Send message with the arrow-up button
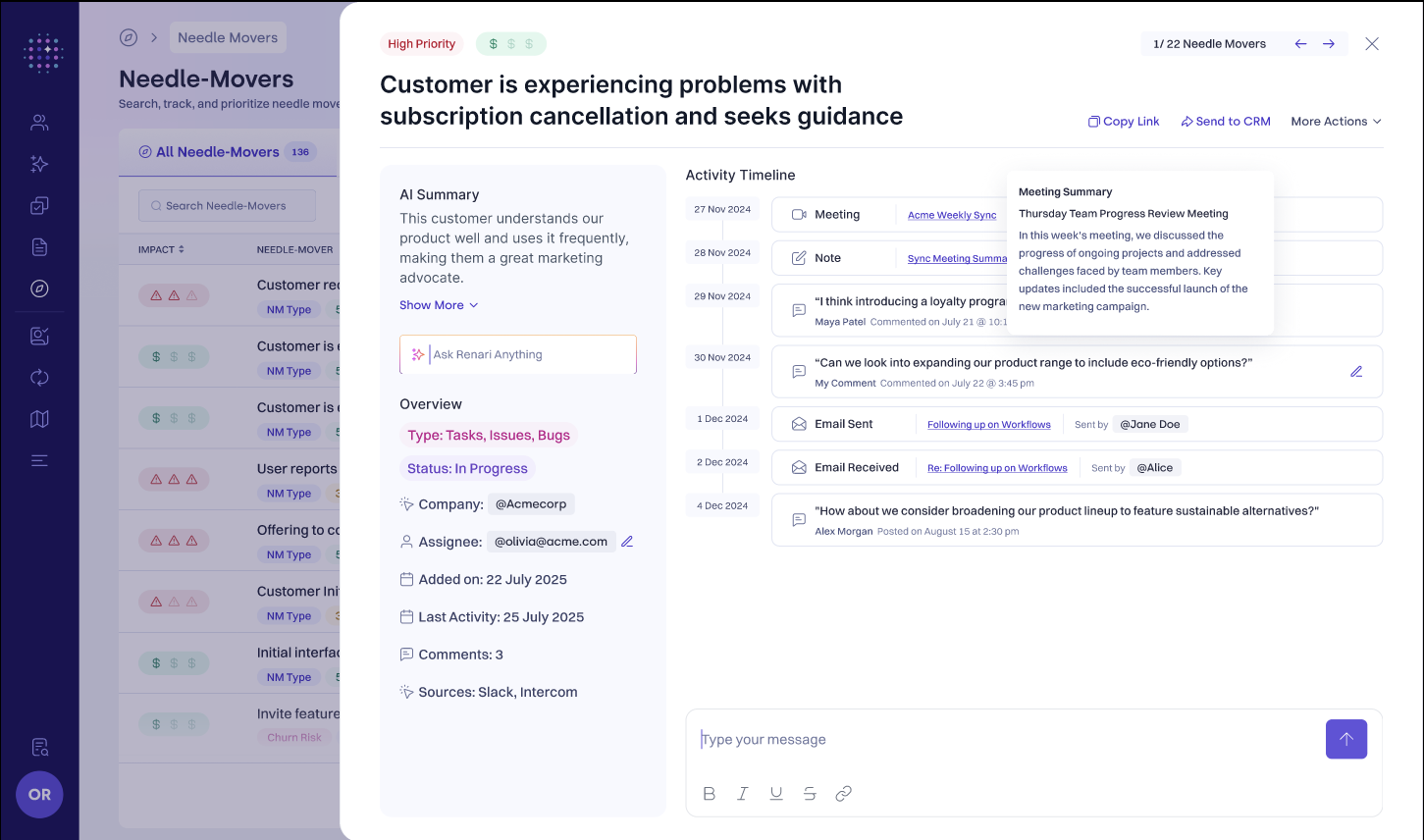 pyautogui.click(x=1345, y=739)
